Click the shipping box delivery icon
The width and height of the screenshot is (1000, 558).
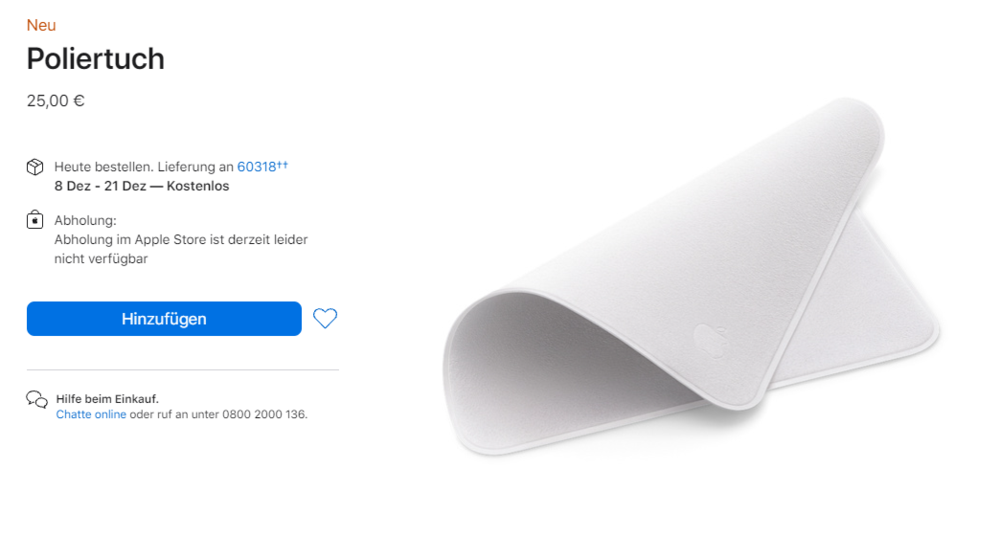click(x=35, y=167)
